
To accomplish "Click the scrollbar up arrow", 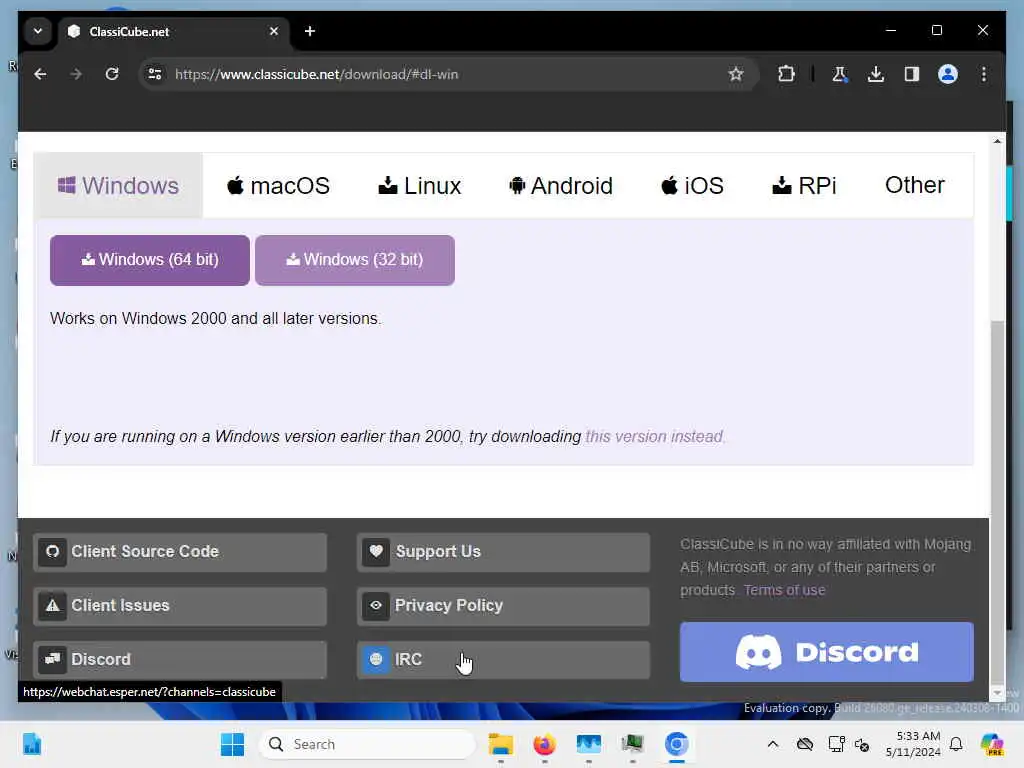I will (x=997, y=141).
